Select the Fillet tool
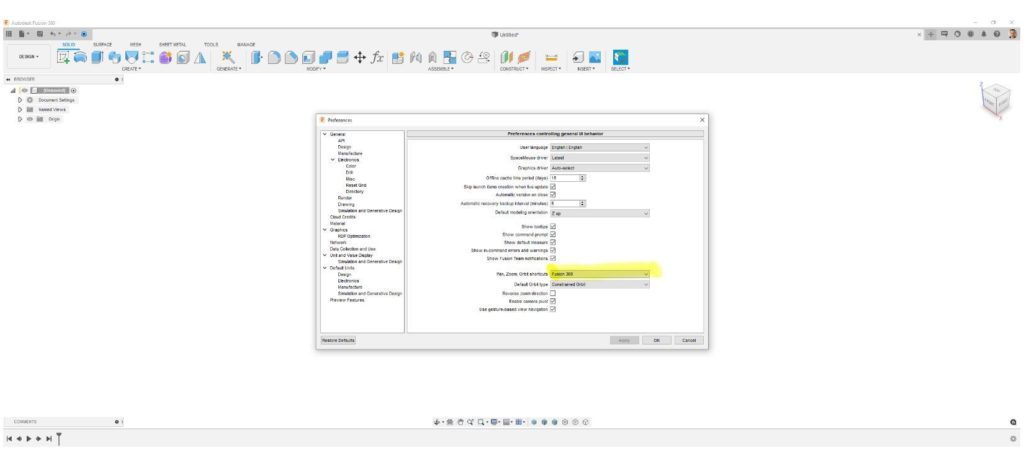The height and width of the screenshot is (458, 1024). coord(274,57)
